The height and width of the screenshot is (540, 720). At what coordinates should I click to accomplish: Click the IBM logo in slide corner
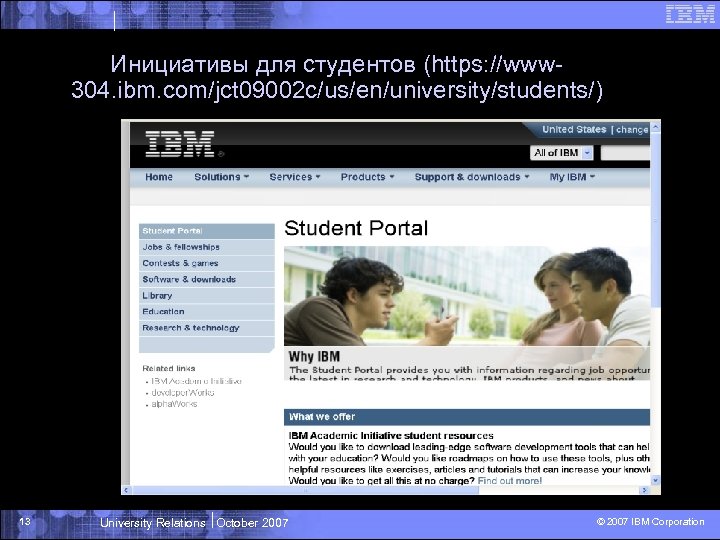[690, 14]
